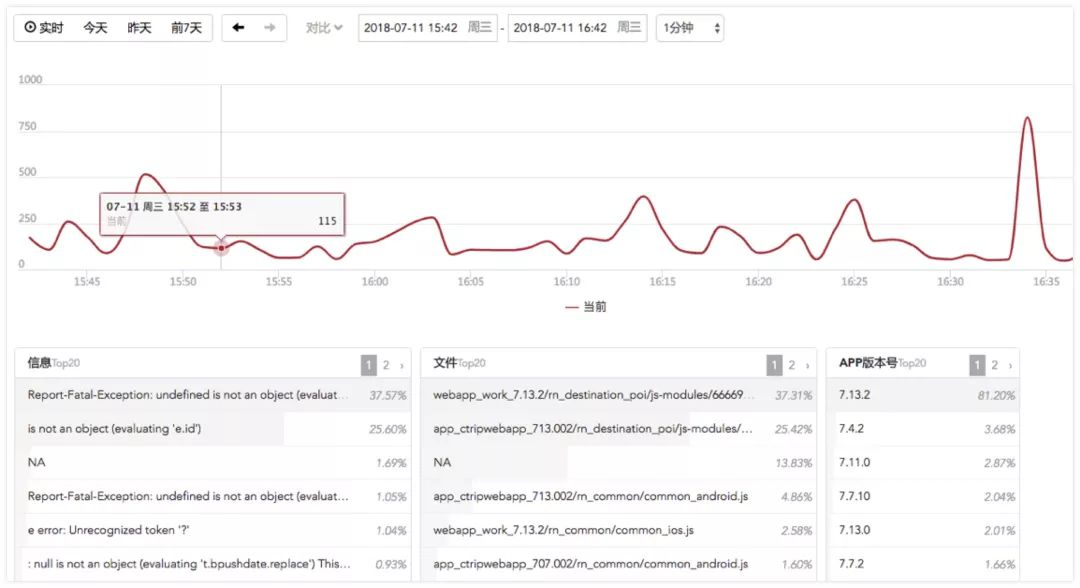Image resolution: width=1080 pixels, height=588 pixels.
Task: Open page 2 of the 文件 panel
Action: (791, 366)
